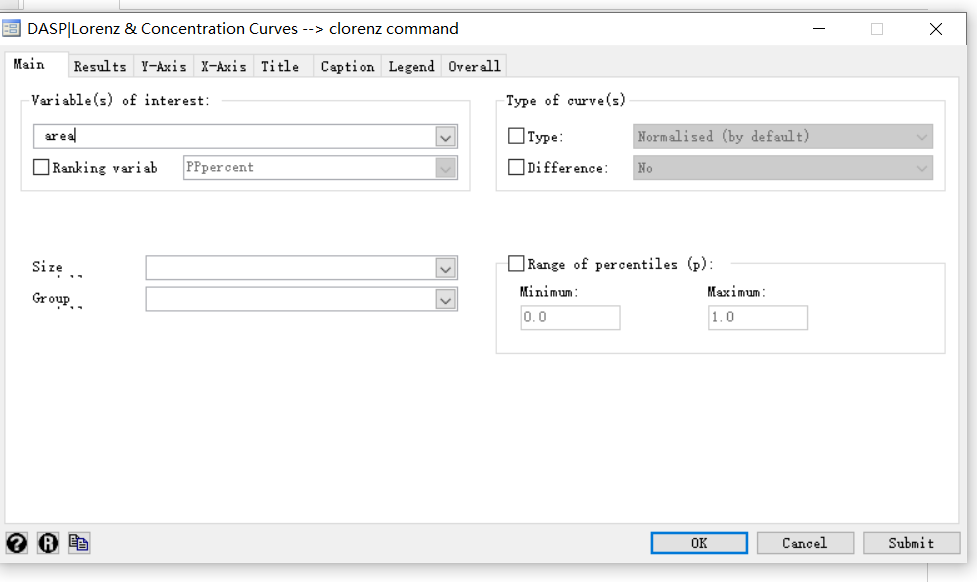Open the Y-Axis tab

click(163, 66)
